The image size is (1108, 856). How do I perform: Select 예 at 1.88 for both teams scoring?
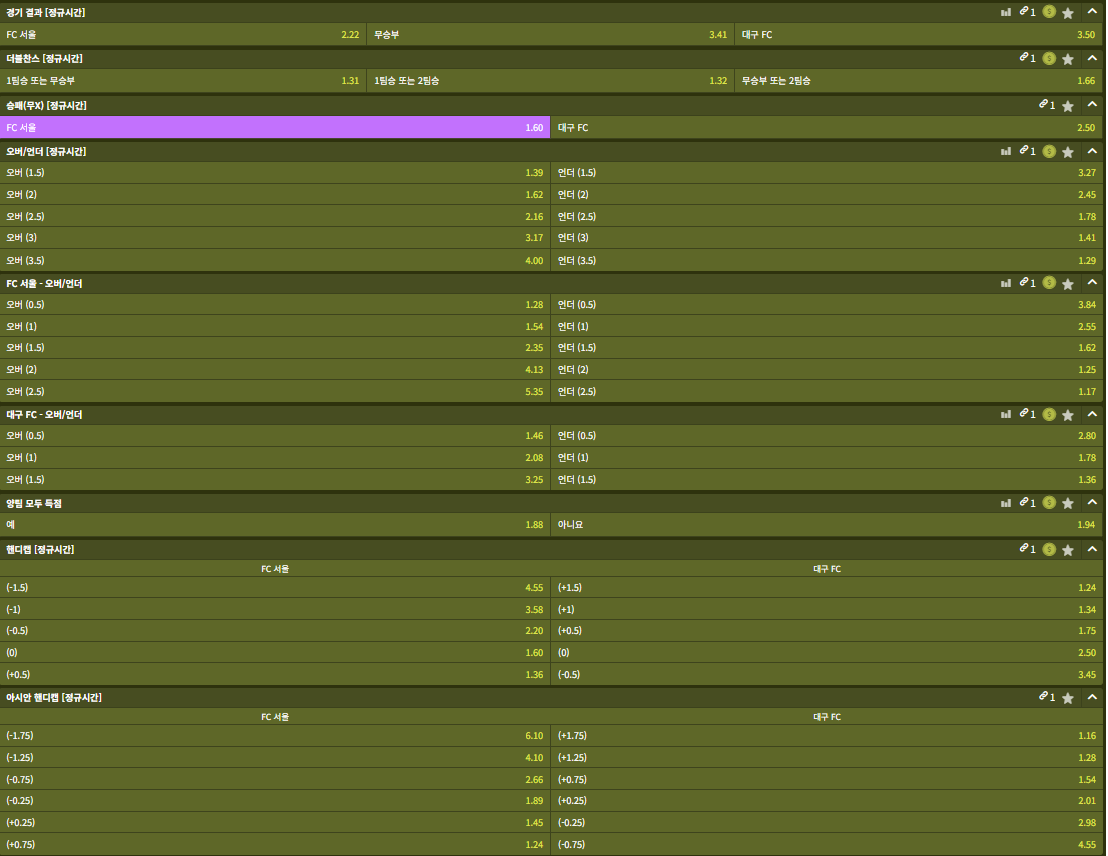pos(275,525)
